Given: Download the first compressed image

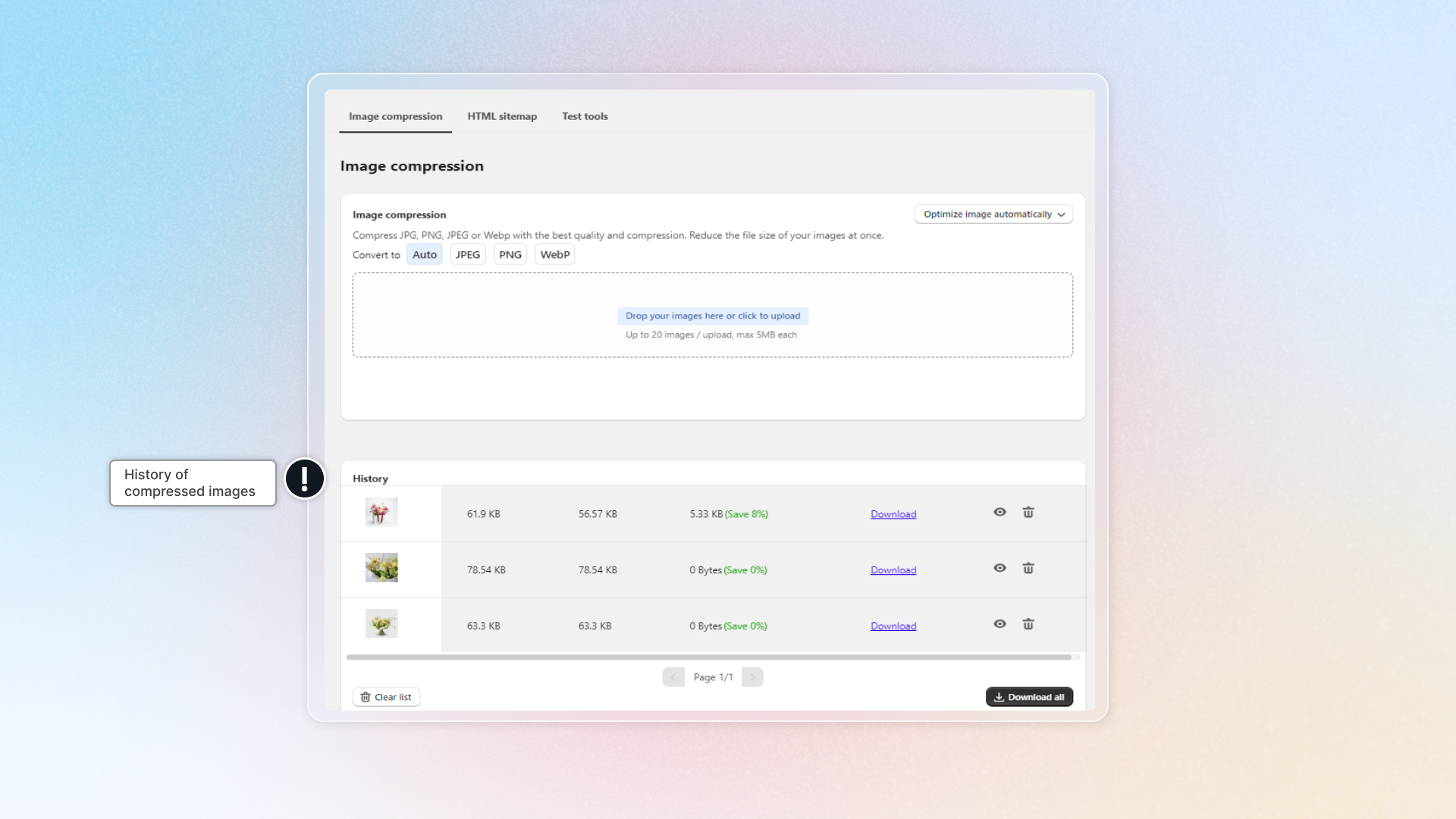Looking at the screenshot, I should point(893,513).
